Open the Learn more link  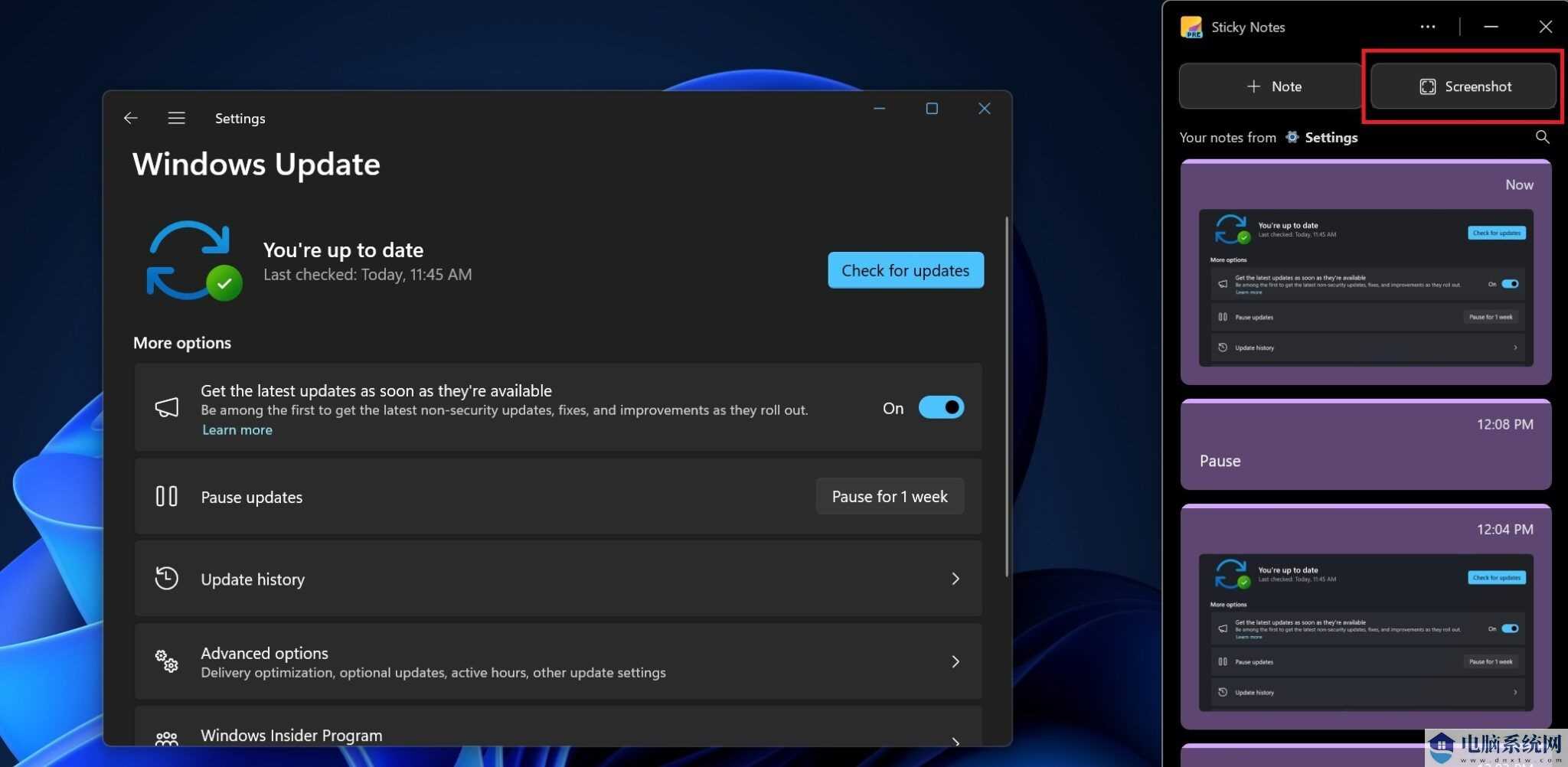pos(237,430)
